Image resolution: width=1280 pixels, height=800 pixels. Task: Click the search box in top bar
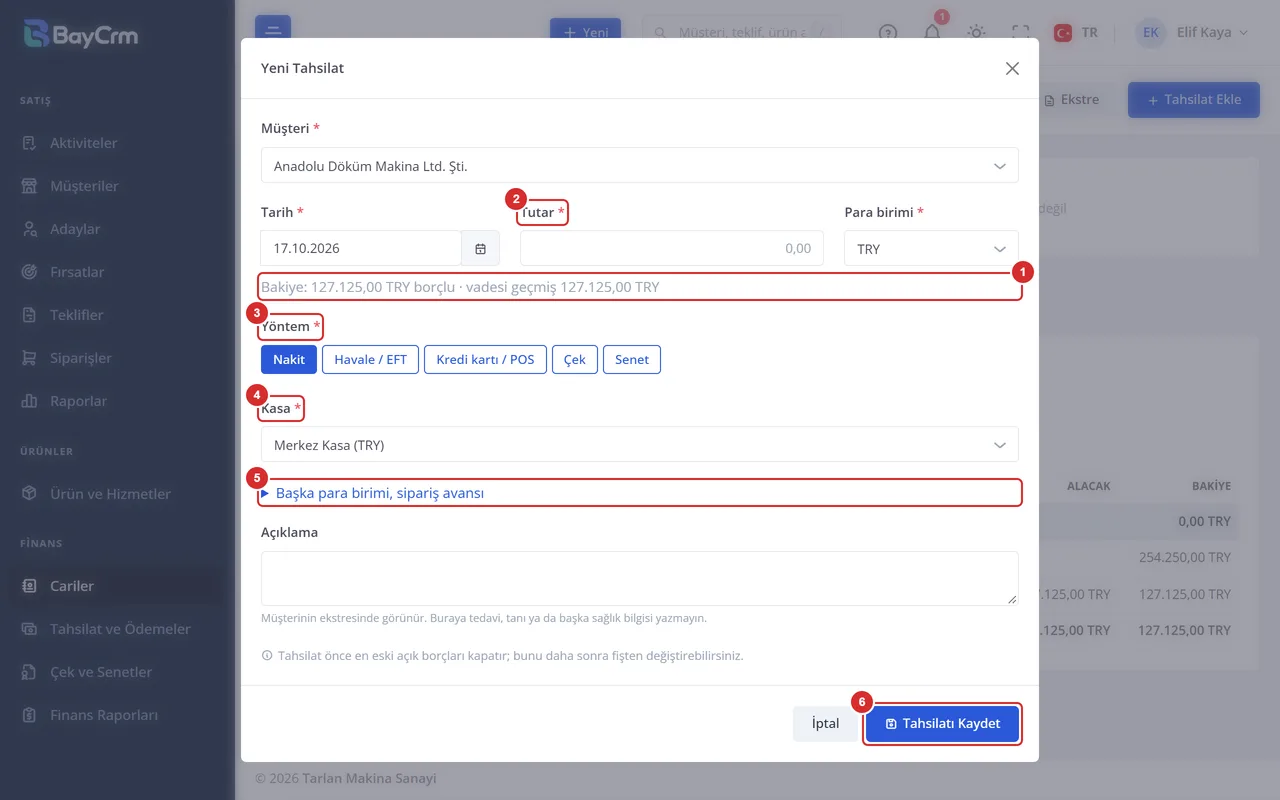[x=741, y=32]
